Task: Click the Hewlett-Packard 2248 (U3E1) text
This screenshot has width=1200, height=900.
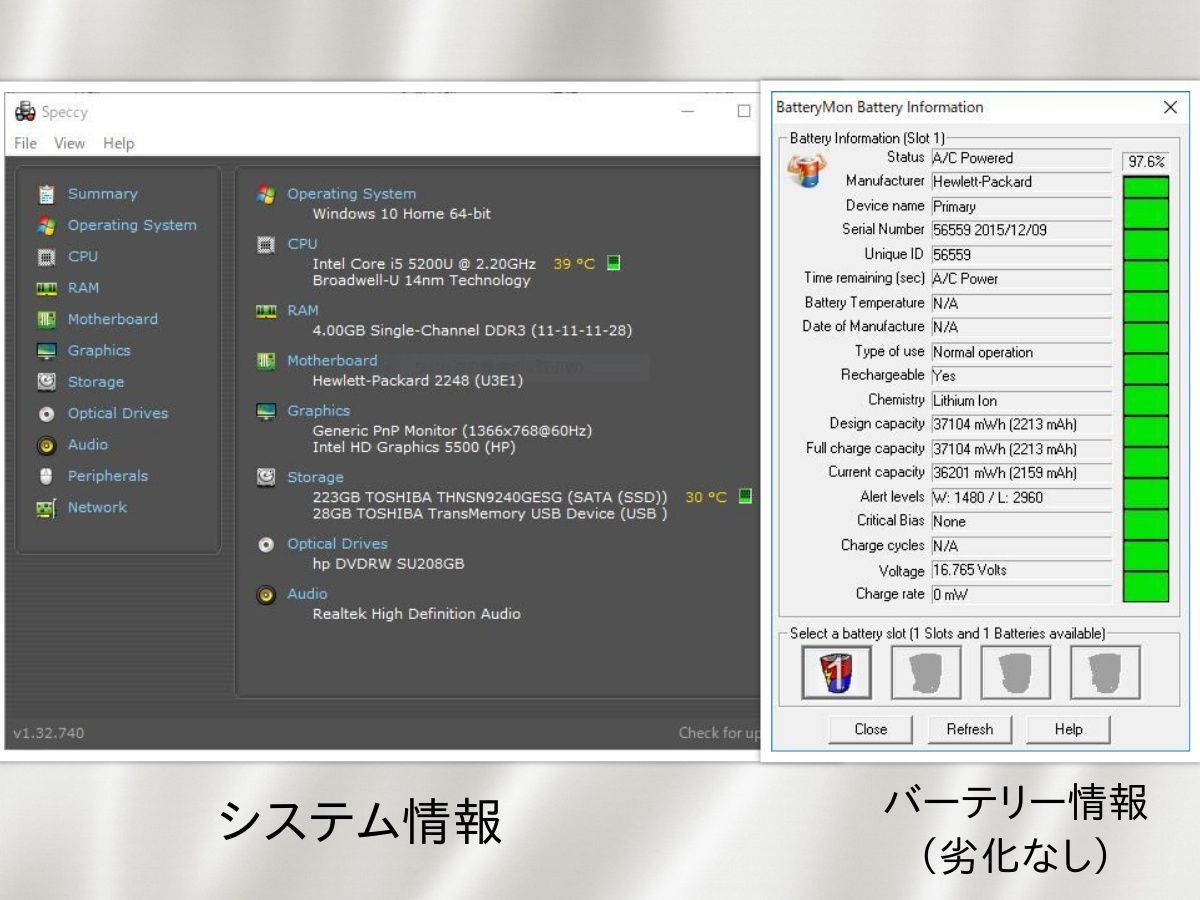Action: pos(418,381)
